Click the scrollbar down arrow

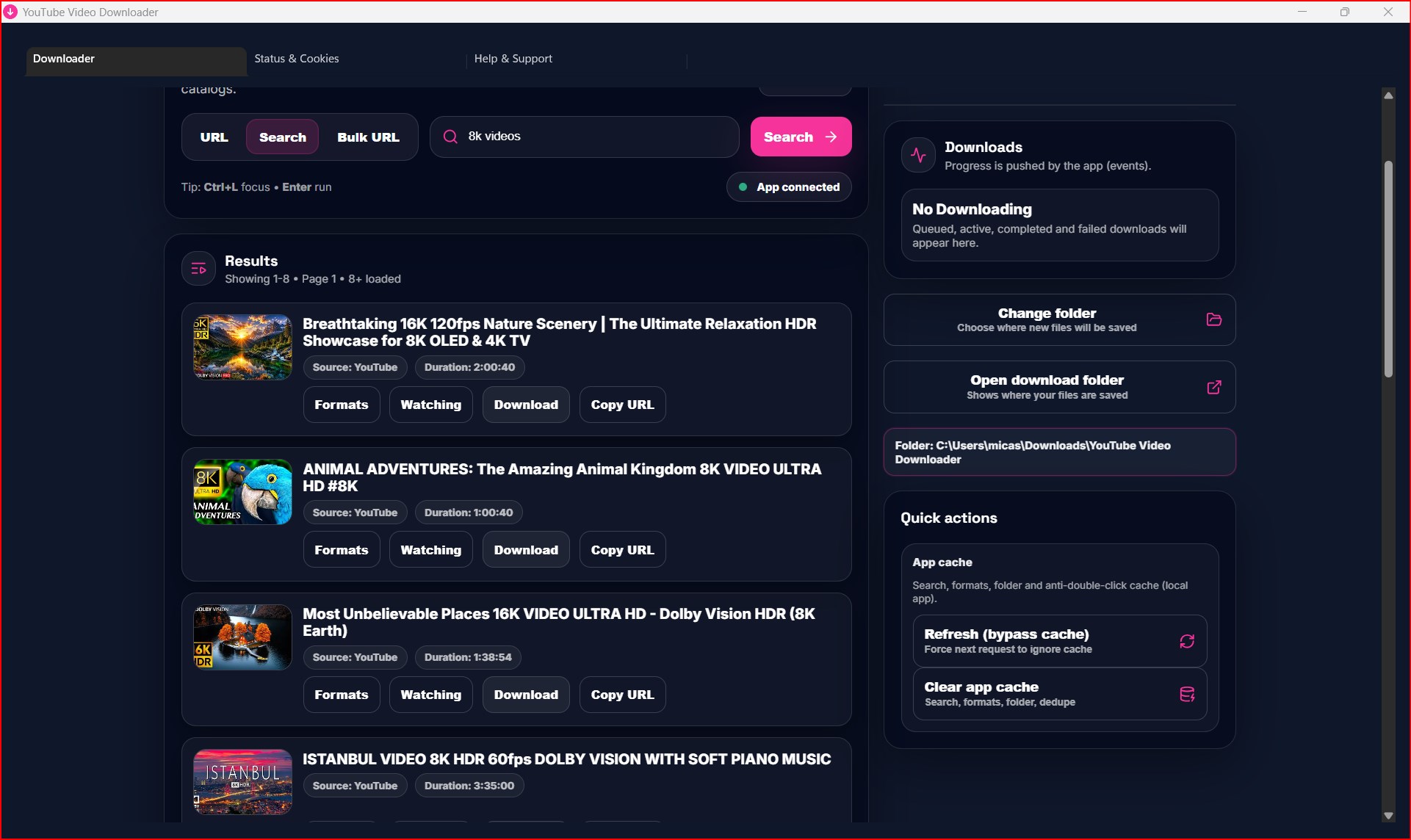[x=1388, y=815]
